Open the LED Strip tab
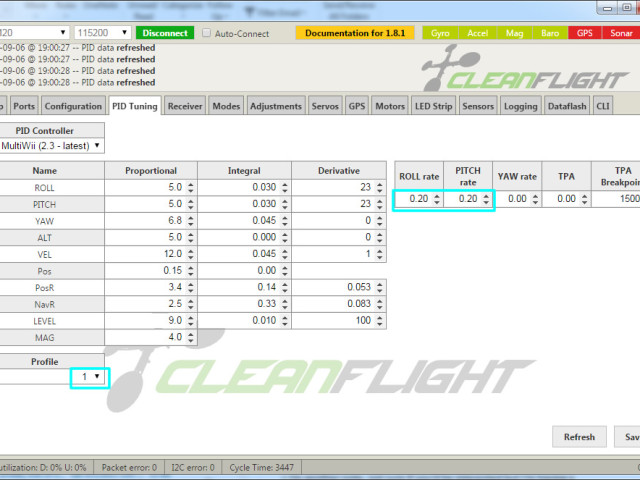 [433, 106]
